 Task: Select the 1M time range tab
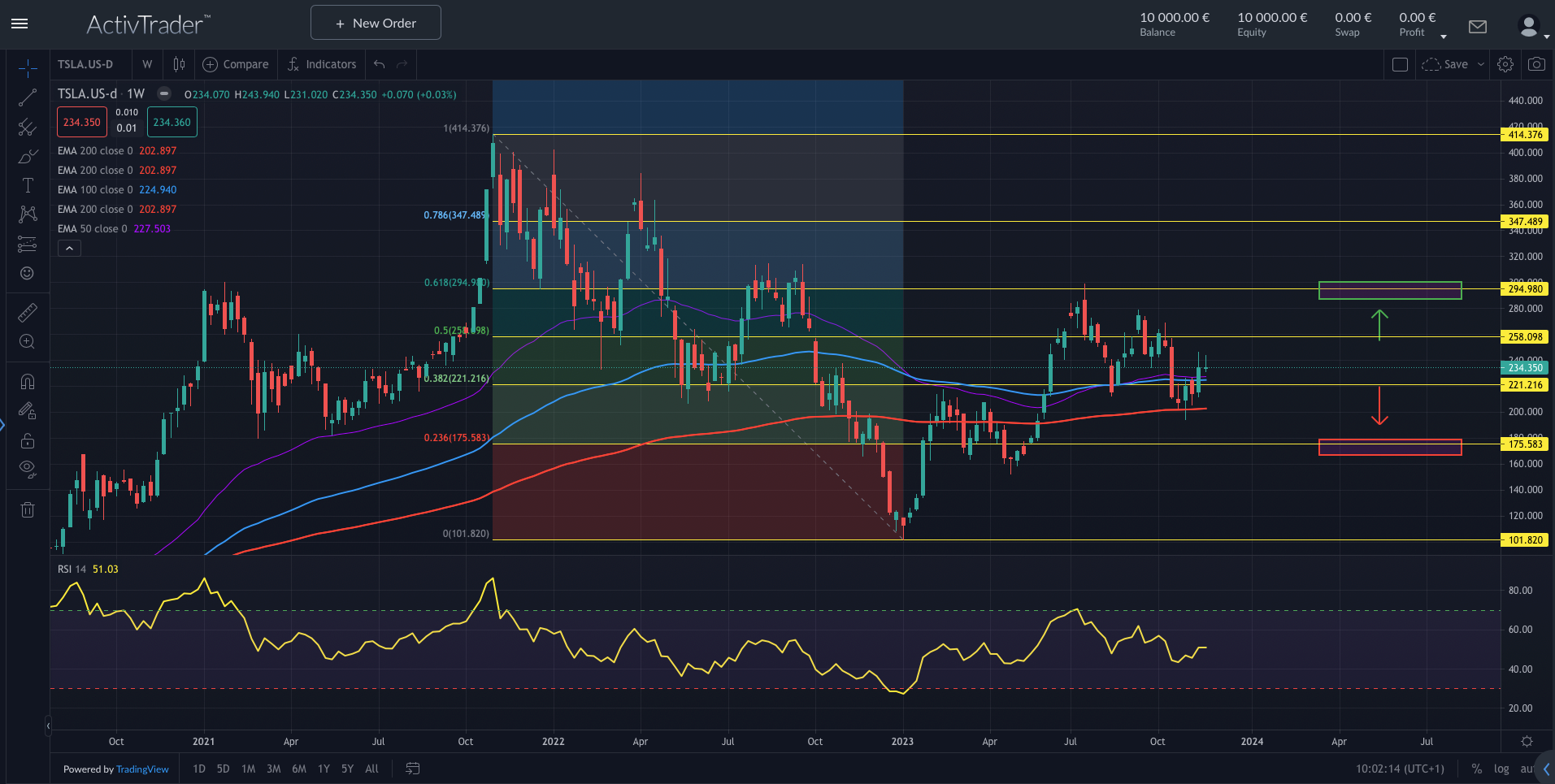coord(249,769)
